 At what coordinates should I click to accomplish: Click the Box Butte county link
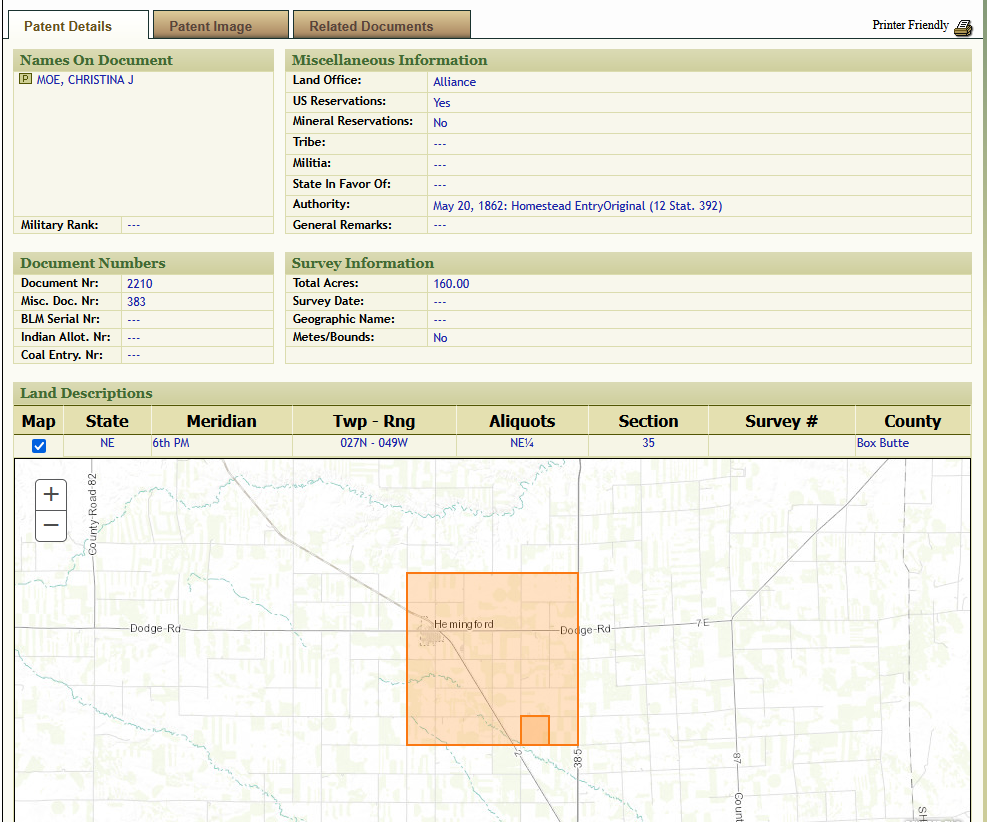click(882, 443)
